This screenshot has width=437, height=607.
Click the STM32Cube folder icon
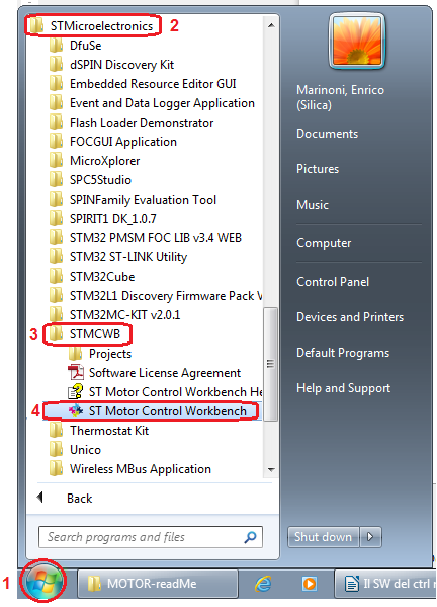click(57, 277)
